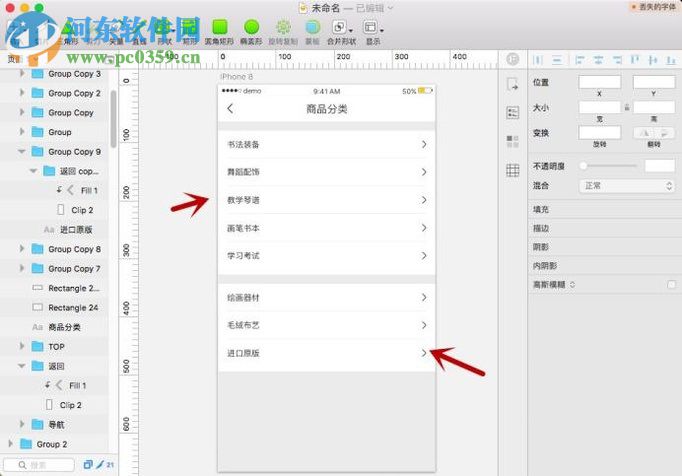Screen dimensions: 682x476
Task: Click the lock icon between width and height
Action: pos(627,107)
